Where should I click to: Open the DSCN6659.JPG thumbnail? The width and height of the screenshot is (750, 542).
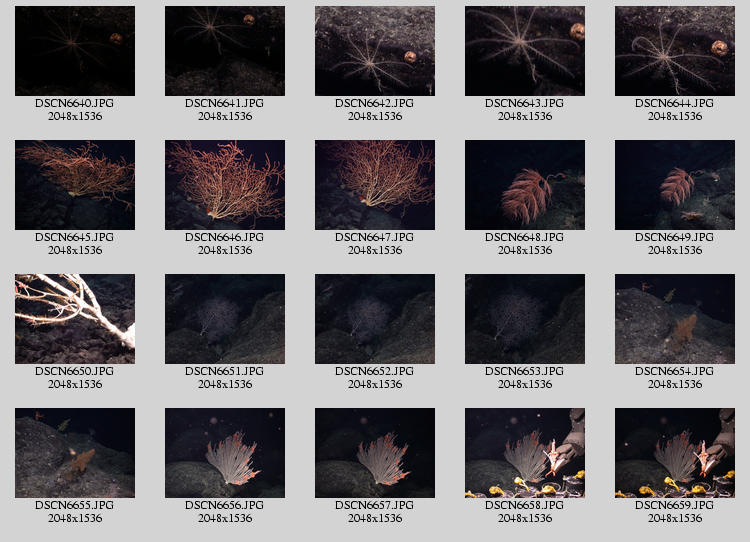pos(675,453)
